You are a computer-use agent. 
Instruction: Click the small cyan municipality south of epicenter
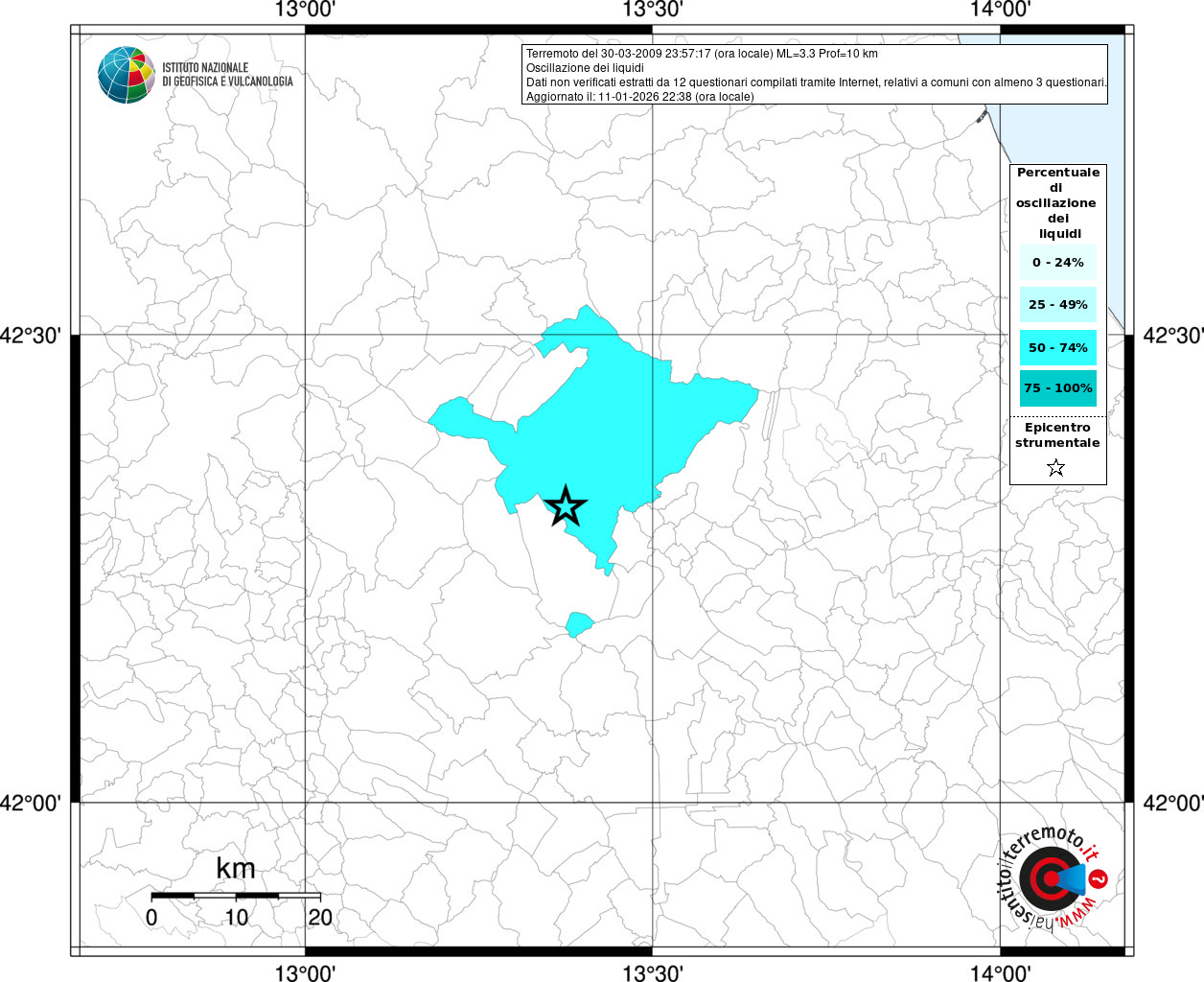click(x=578, y=624)
